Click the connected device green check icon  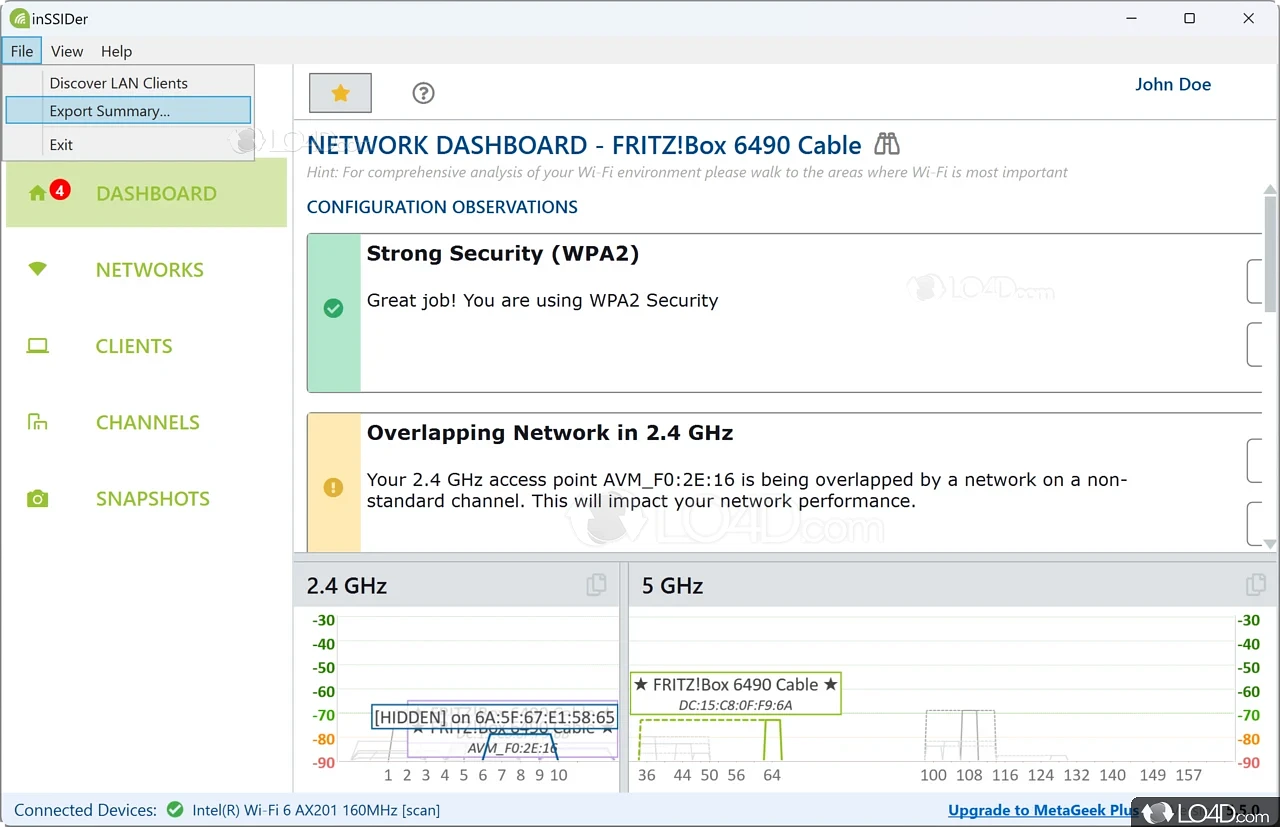(x=175, y=810)
